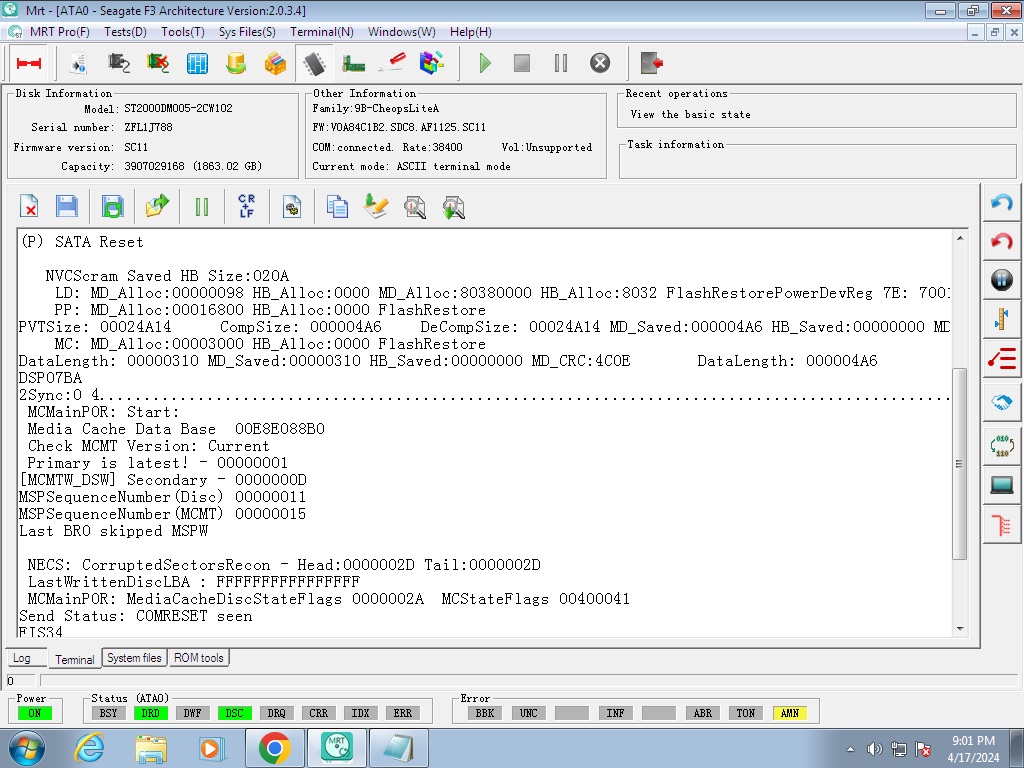Click the green Power ON indicator
The width and height of the screenshot is (1024, 768).
point(35,713)
